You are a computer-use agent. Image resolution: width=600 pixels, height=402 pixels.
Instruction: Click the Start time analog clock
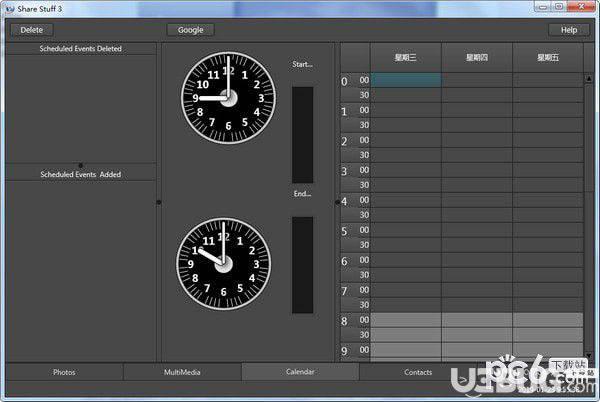coord(228,98)
